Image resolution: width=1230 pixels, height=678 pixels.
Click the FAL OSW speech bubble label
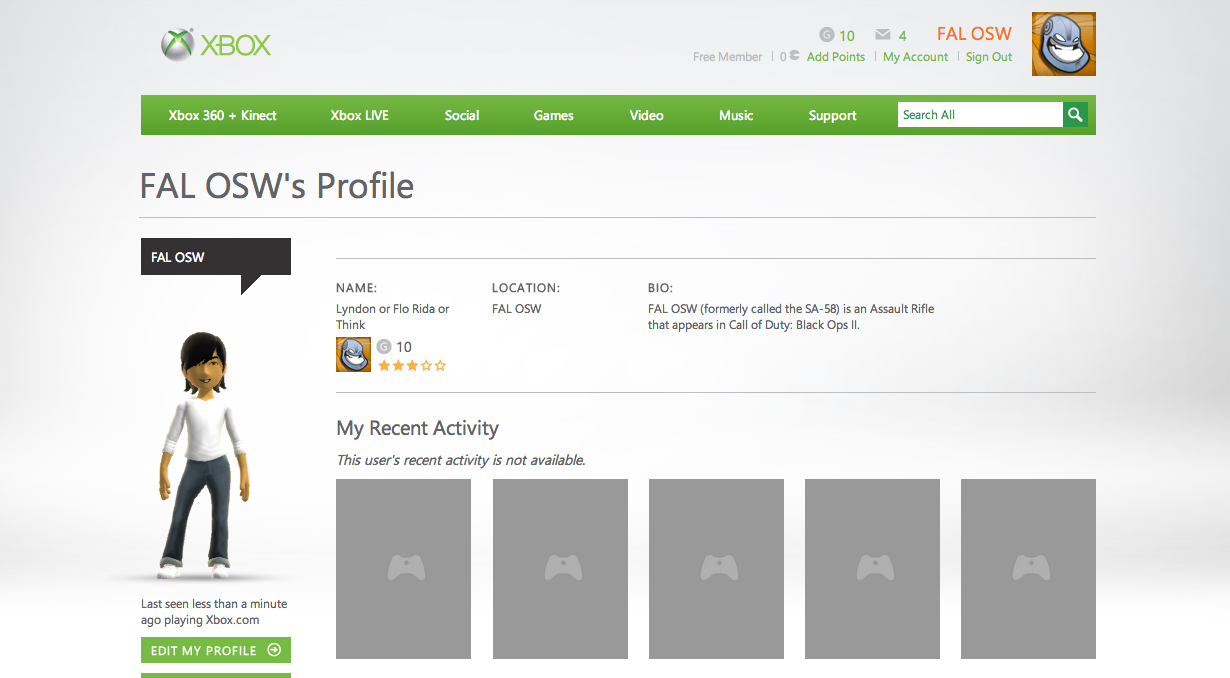216,257
